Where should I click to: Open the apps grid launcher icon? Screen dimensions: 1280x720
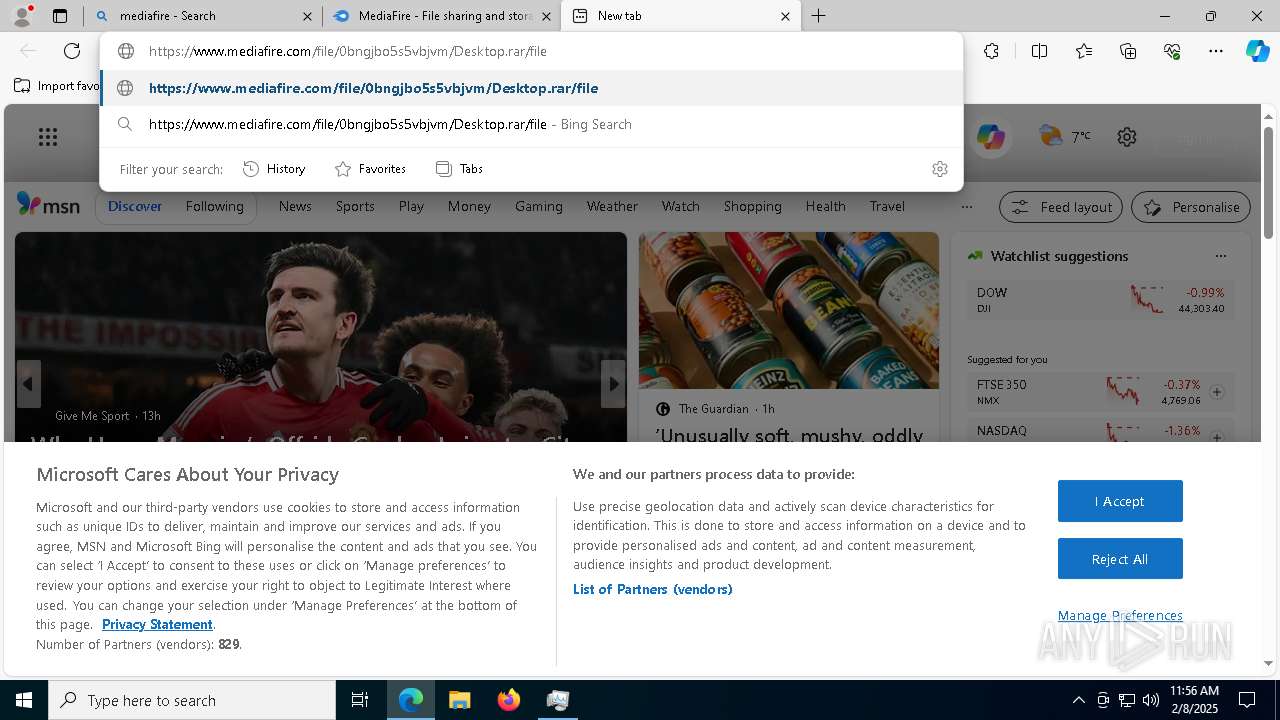[48, 137]
